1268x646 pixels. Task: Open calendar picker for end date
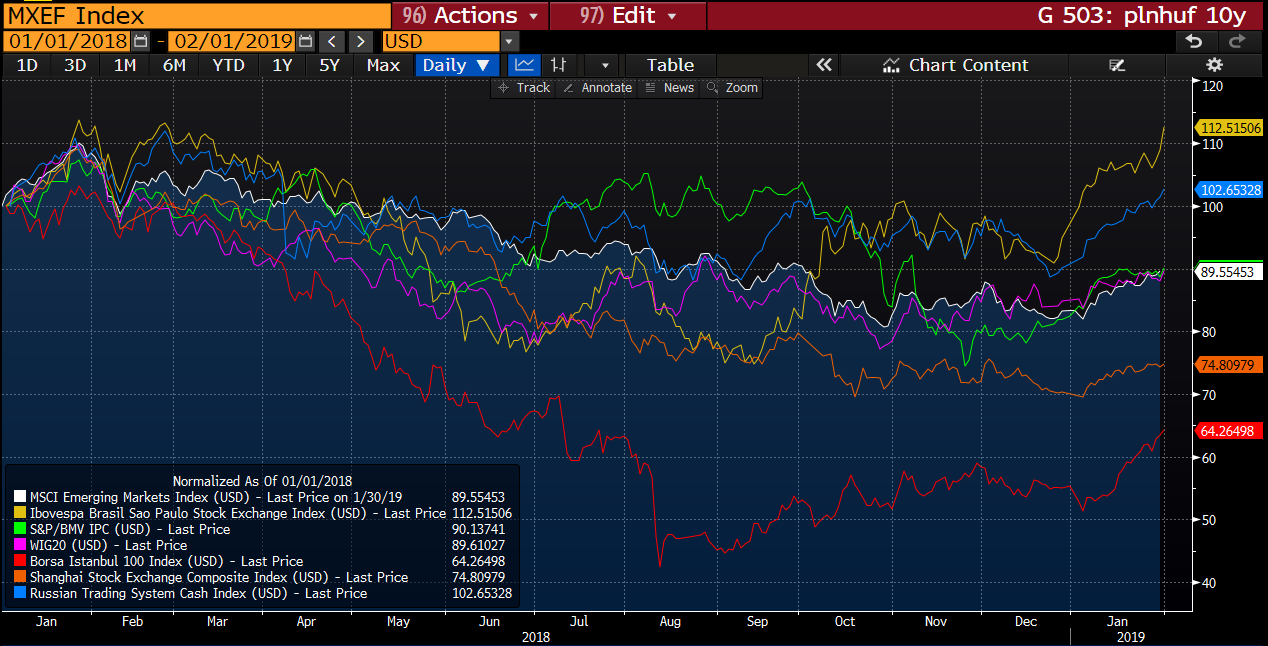click(x=305, y=42)
